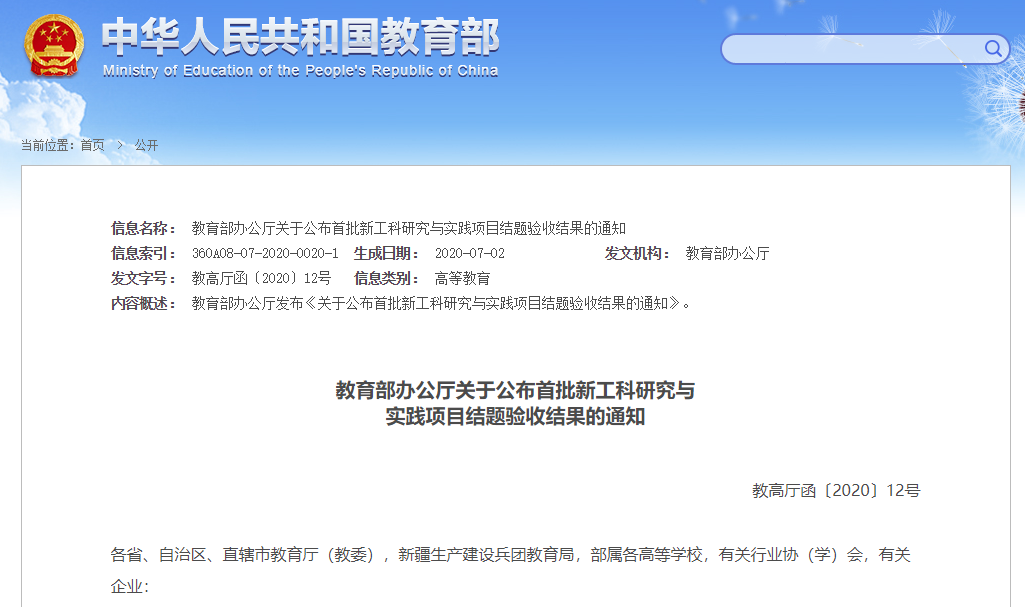
Task: Select right-aligned document number 教高厅函〔2020〕12号
Action: click(x=836, y=490)
